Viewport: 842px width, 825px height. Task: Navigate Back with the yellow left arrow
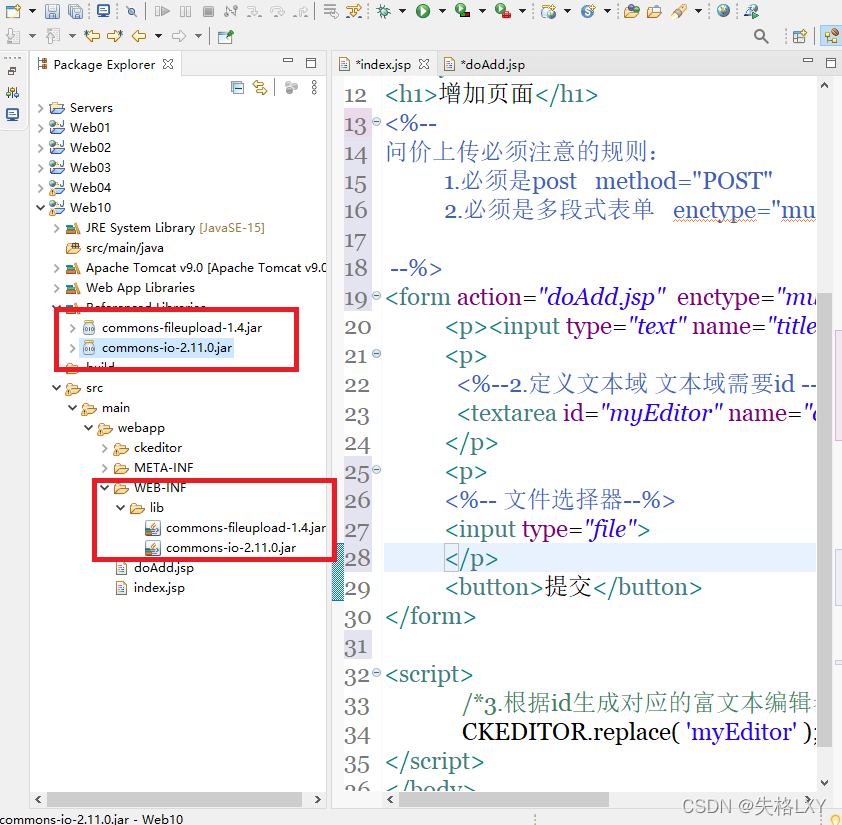[139, 36]
